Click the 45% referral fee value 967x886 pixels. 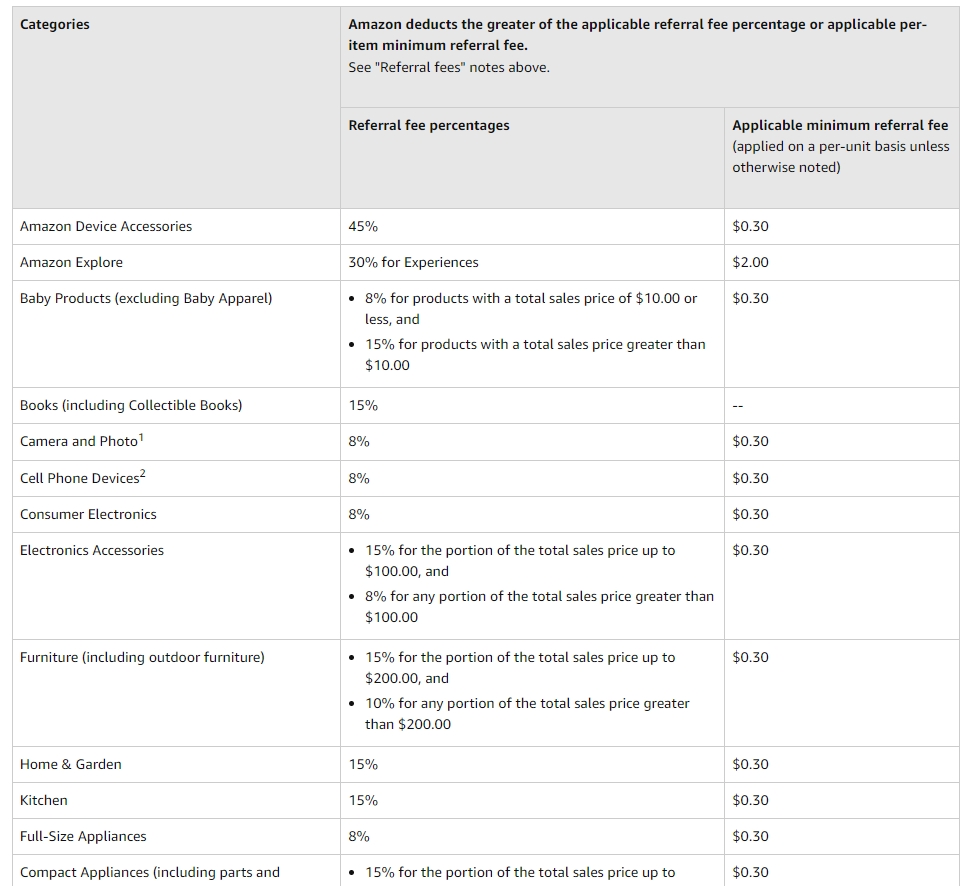click(x=363, y=226)
